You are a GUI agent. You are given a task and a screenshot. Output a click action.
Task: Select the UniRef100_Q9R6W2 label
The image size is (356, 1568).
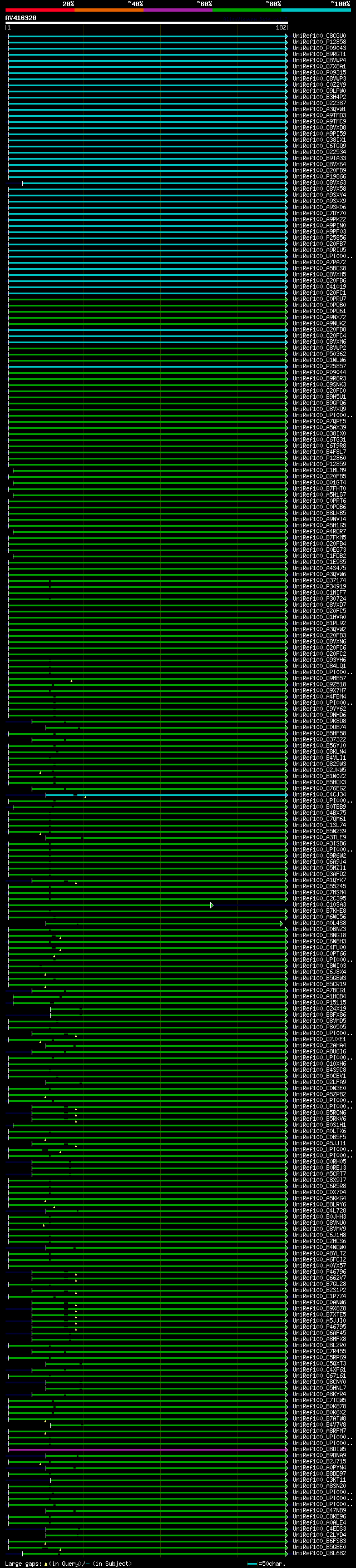(319, 856)
